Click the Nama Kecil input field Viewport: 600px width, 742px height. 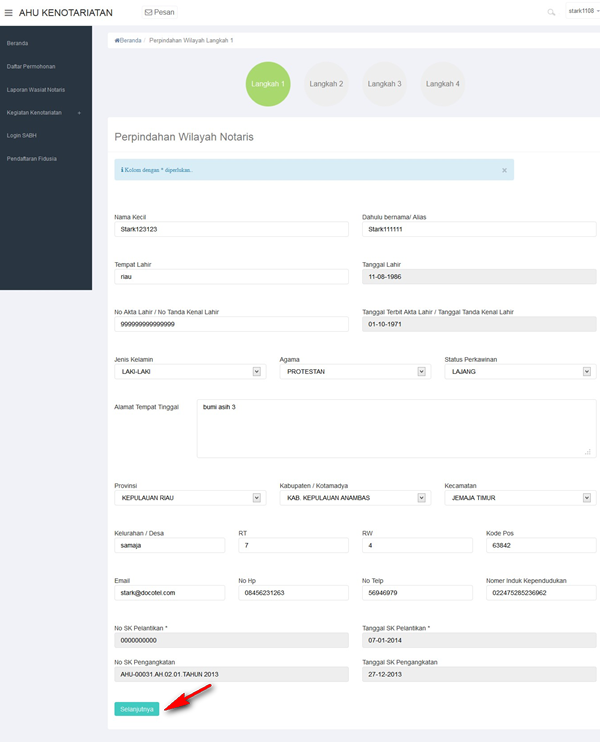[231, 229]
